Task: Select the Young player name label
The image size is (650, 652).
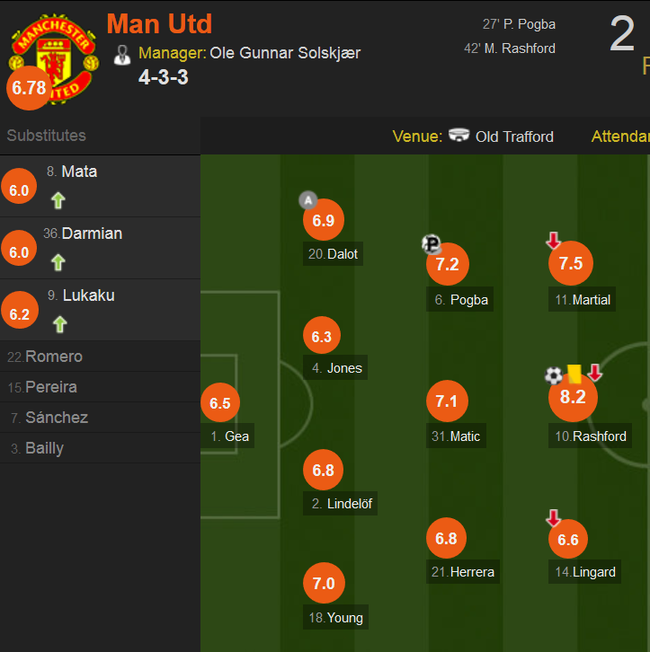Action: click(336, 617)
